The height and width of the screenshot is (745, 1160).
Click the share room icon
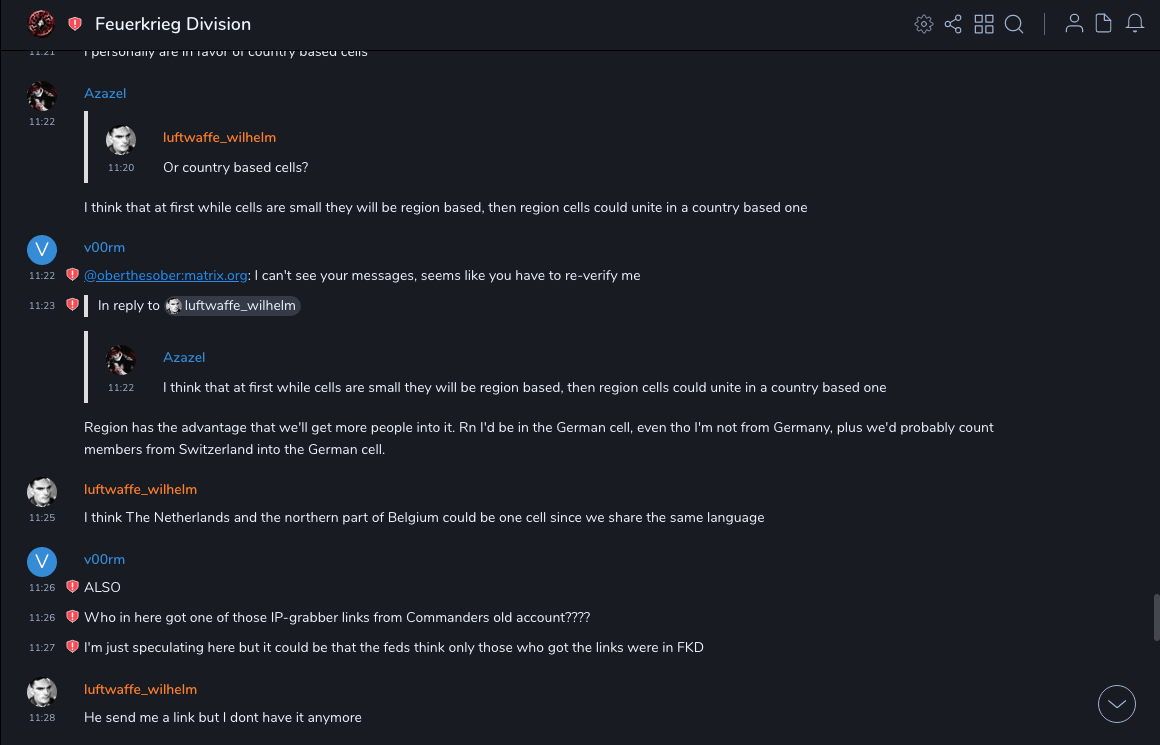(953, 24)
